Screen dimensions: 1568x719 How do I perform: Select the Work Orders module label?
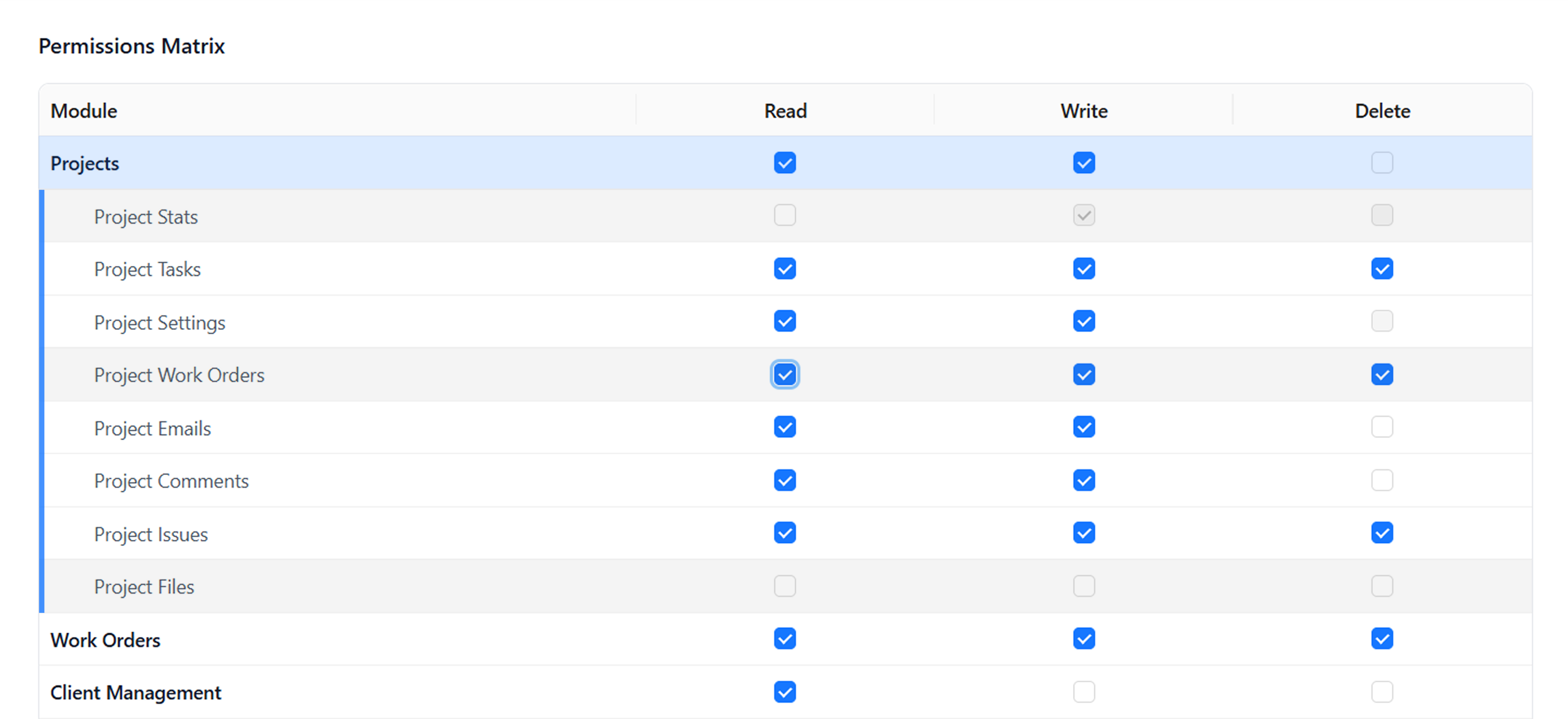click(x=105, y=640)
